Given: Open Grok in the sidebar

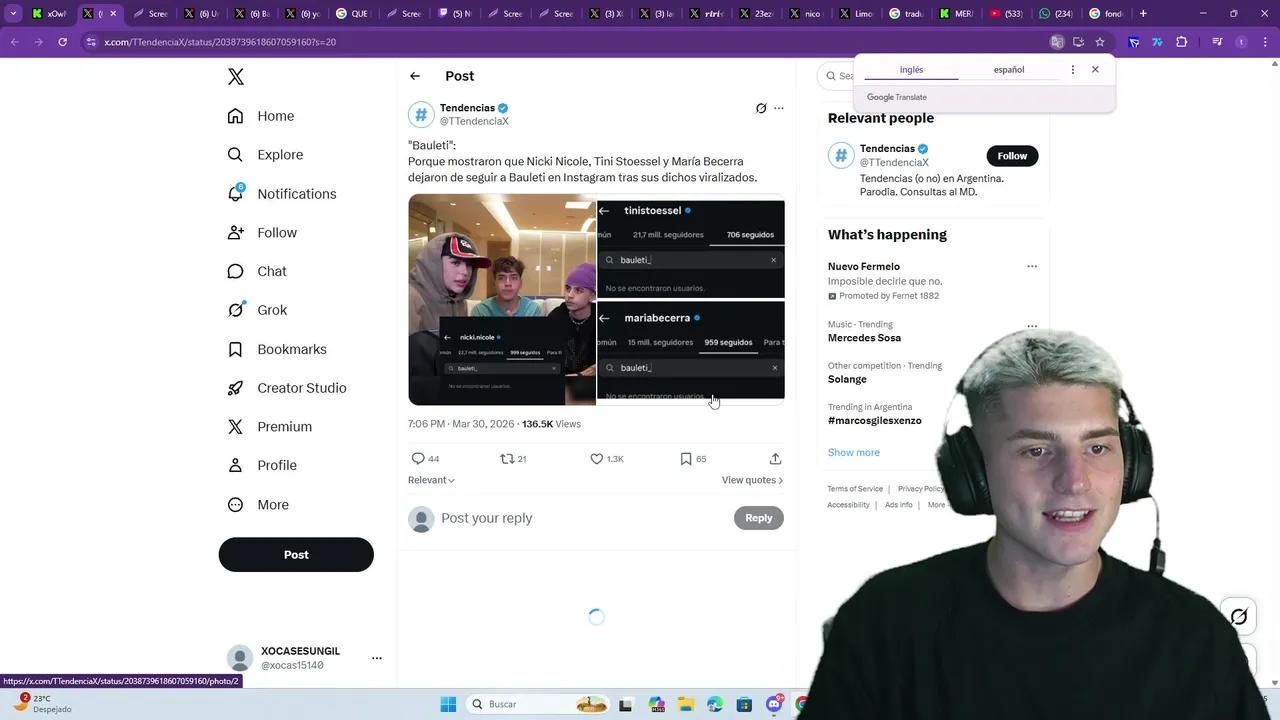Looking at the screenshot, I should [x=257, y=310].
